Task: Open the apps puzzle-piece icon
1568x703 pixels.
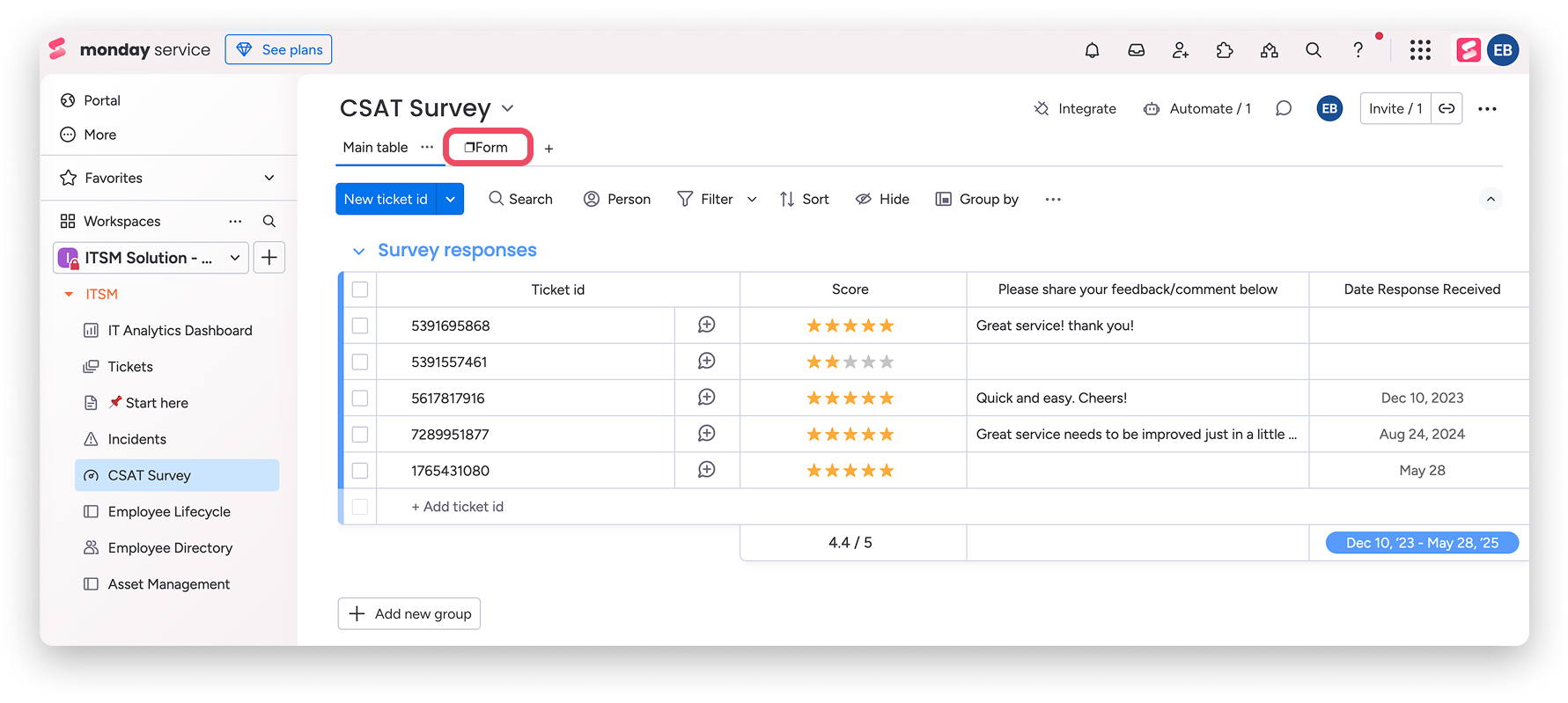Action: point(1225,50)
